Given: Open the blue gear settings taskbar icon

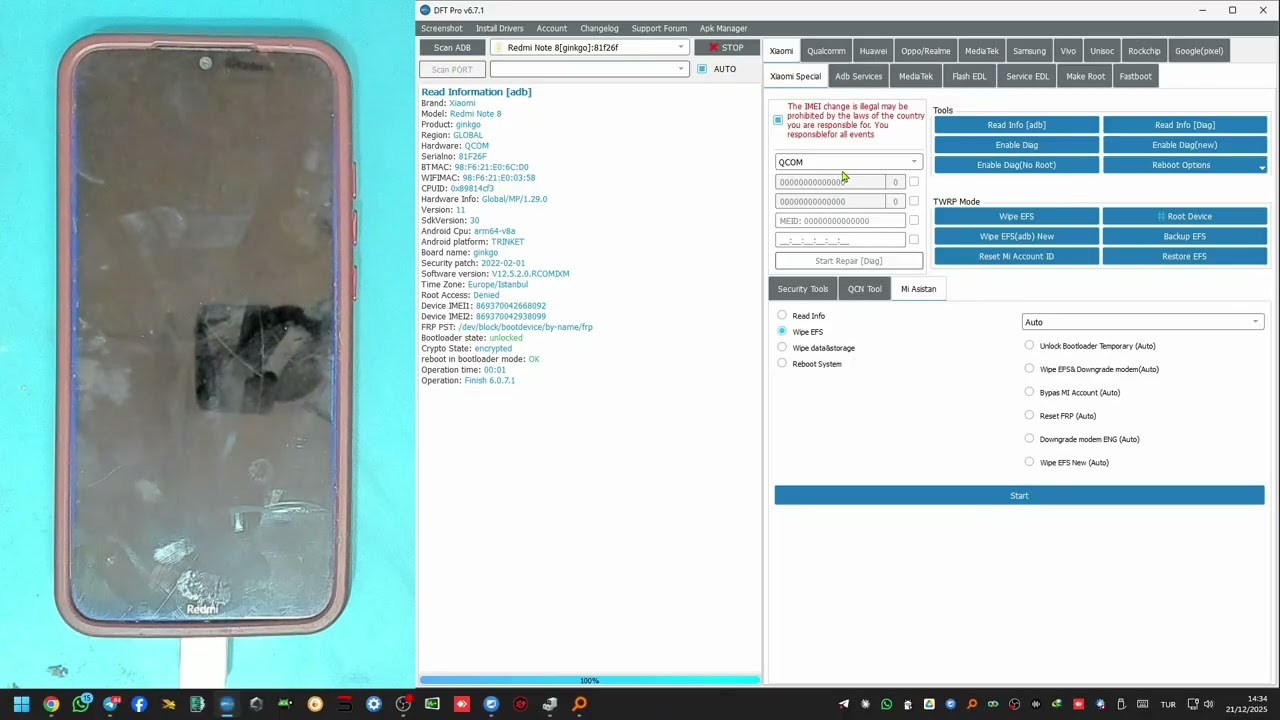Looking at the screenshot, I should (374, 704).
